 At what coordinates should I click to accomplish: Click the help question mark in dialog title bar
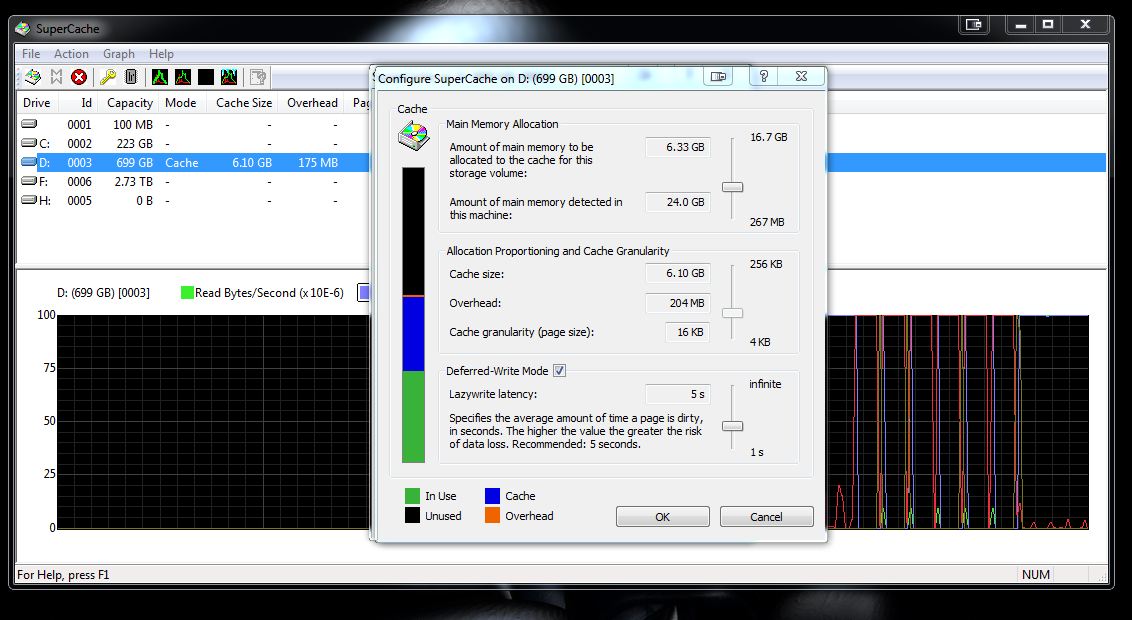763,77
